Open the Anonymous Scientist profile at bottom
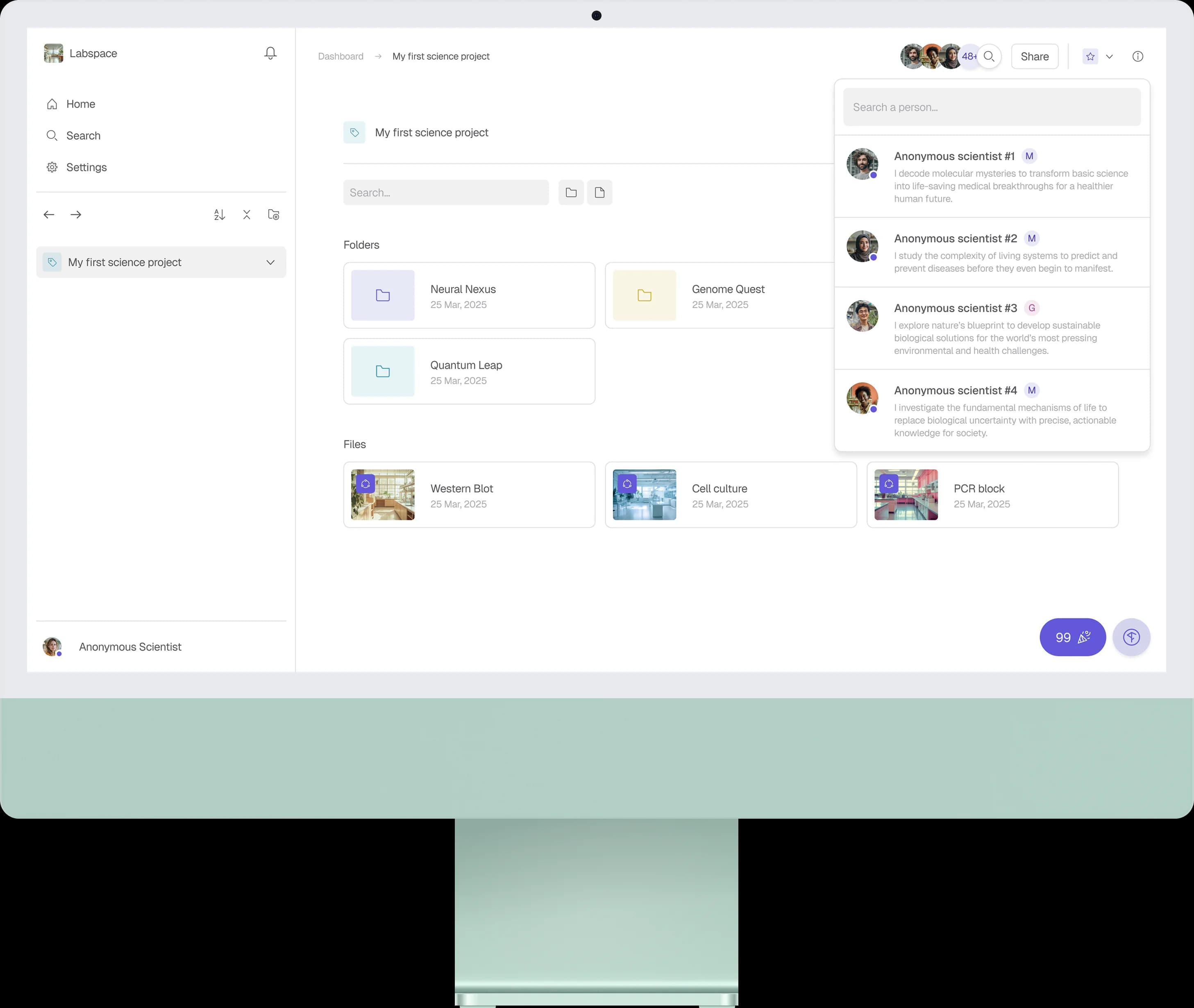This screenshot has width=1194, height=1008. click(113, 647)
